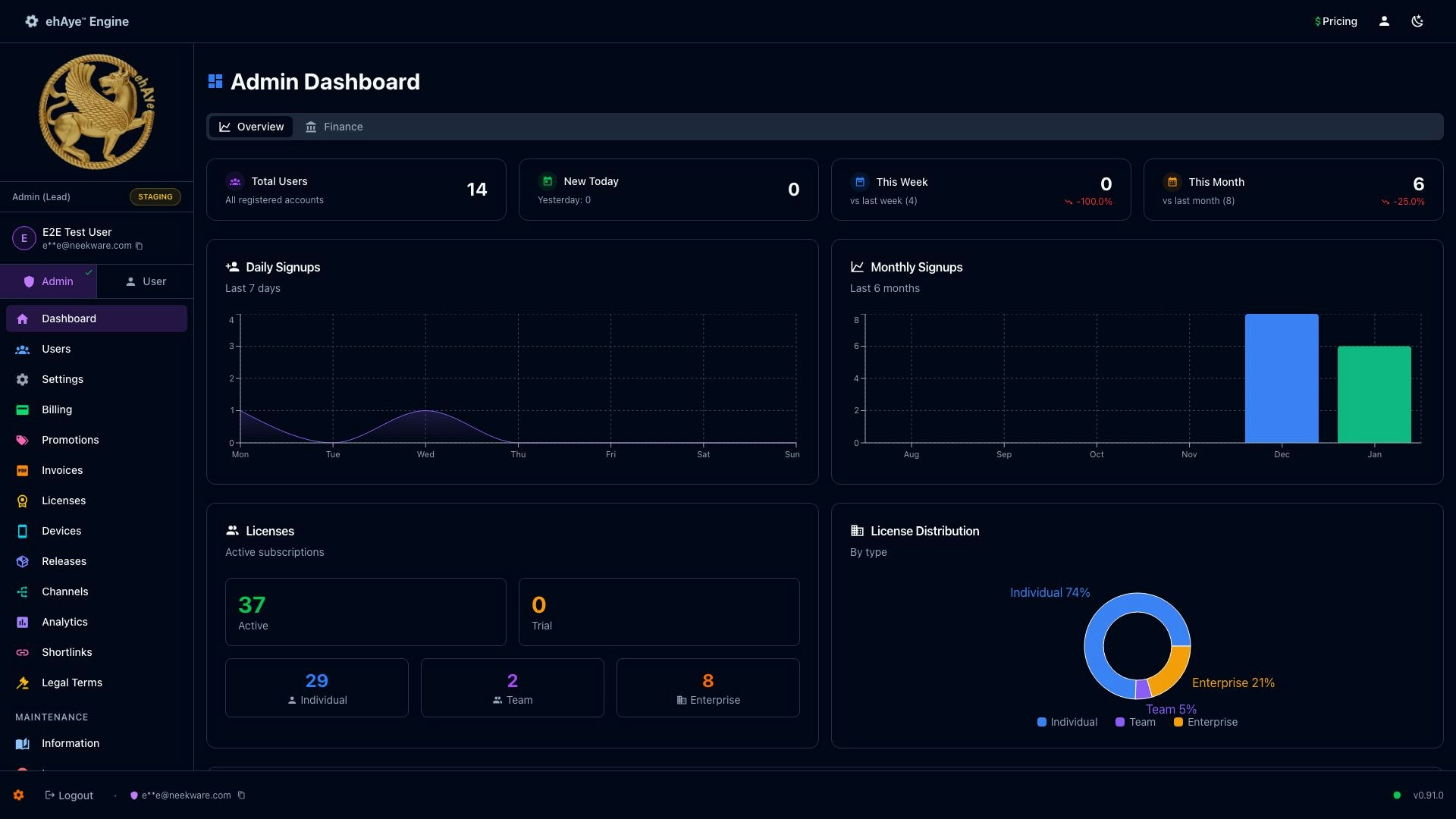Click the December bar in Monthly Signups

point(1281,378)
